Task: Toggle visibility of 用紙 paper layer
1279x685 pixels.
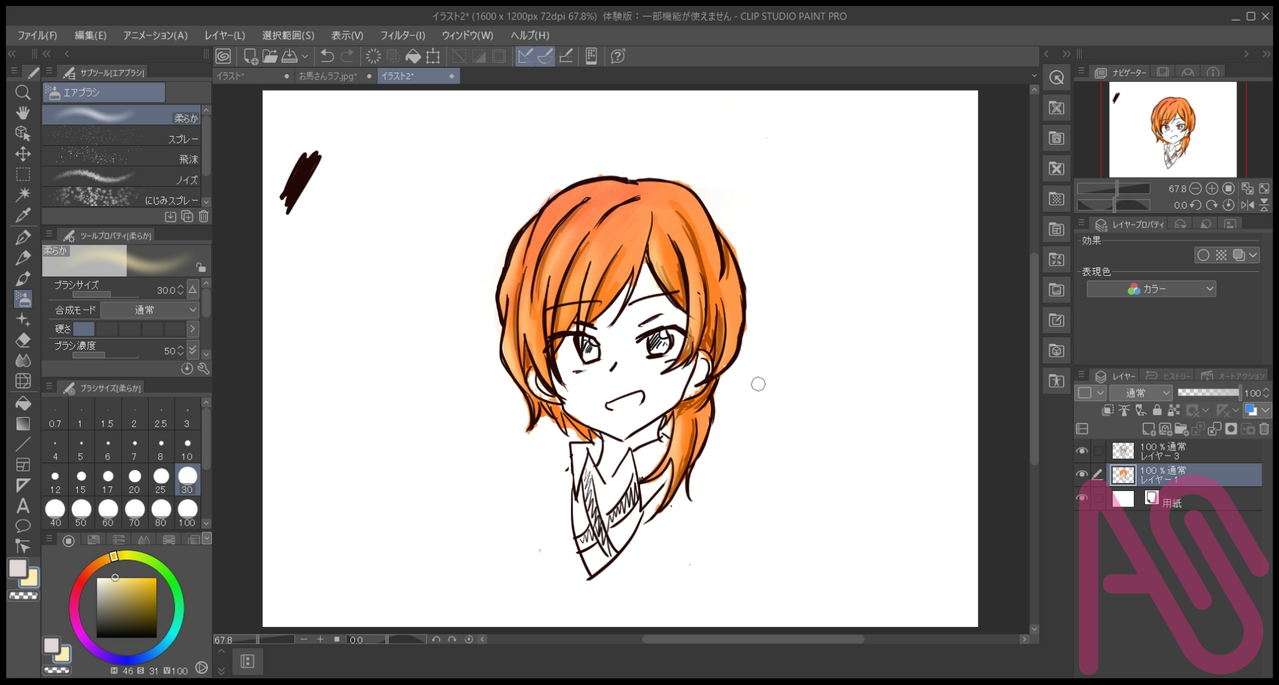Action: (1082, 498)
